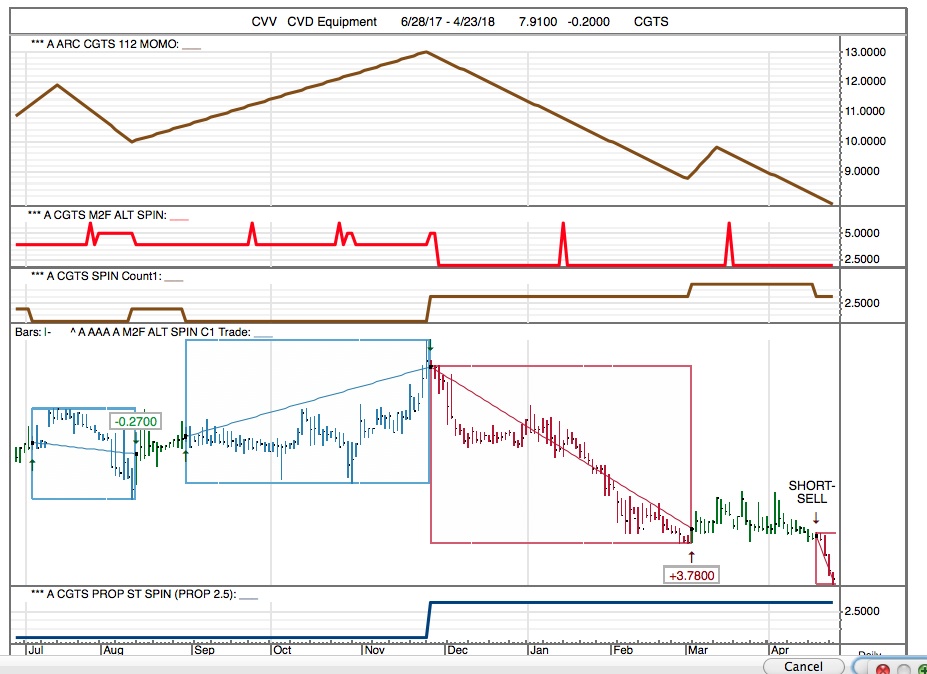Select the A ARC CGTS 112 MOMO label

pos(105,44)
